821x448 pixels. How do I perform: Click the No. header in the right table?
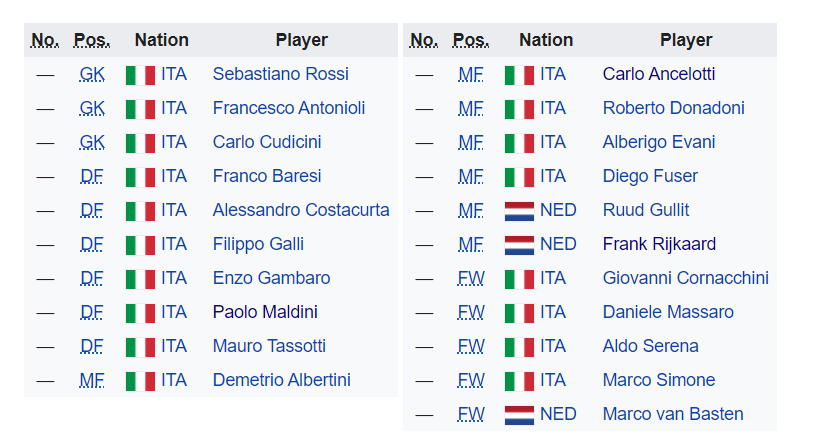tap(424, 40)
